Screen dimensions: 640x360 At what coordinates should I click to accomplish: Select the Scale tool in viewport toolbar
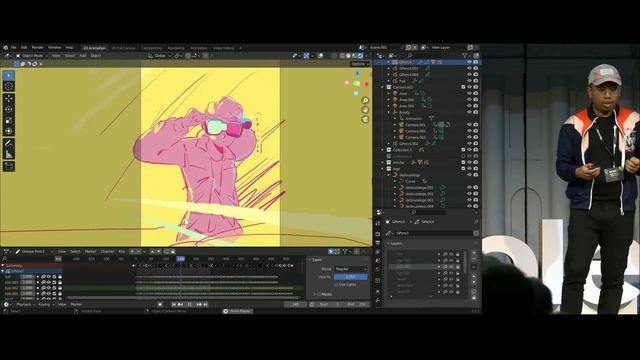9,120
